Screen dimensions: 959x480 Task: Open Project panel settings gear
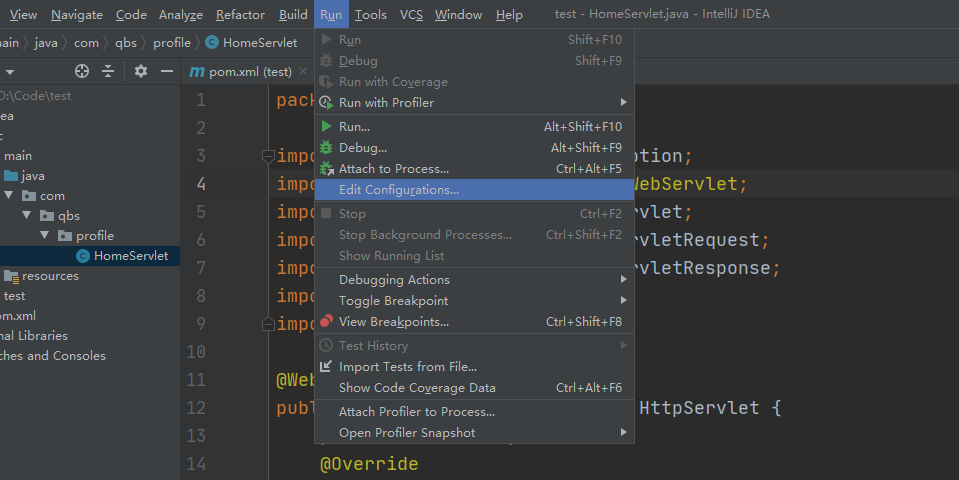point(141,71)
